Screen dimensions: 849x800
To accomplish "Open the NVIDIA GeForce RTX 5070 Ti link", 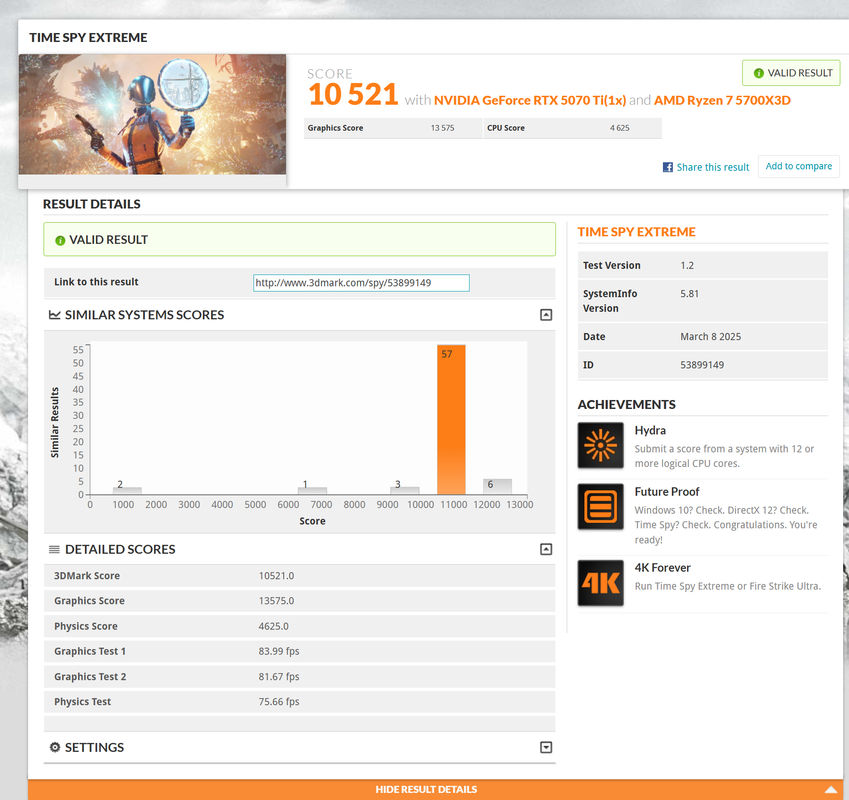I will 530,100.
